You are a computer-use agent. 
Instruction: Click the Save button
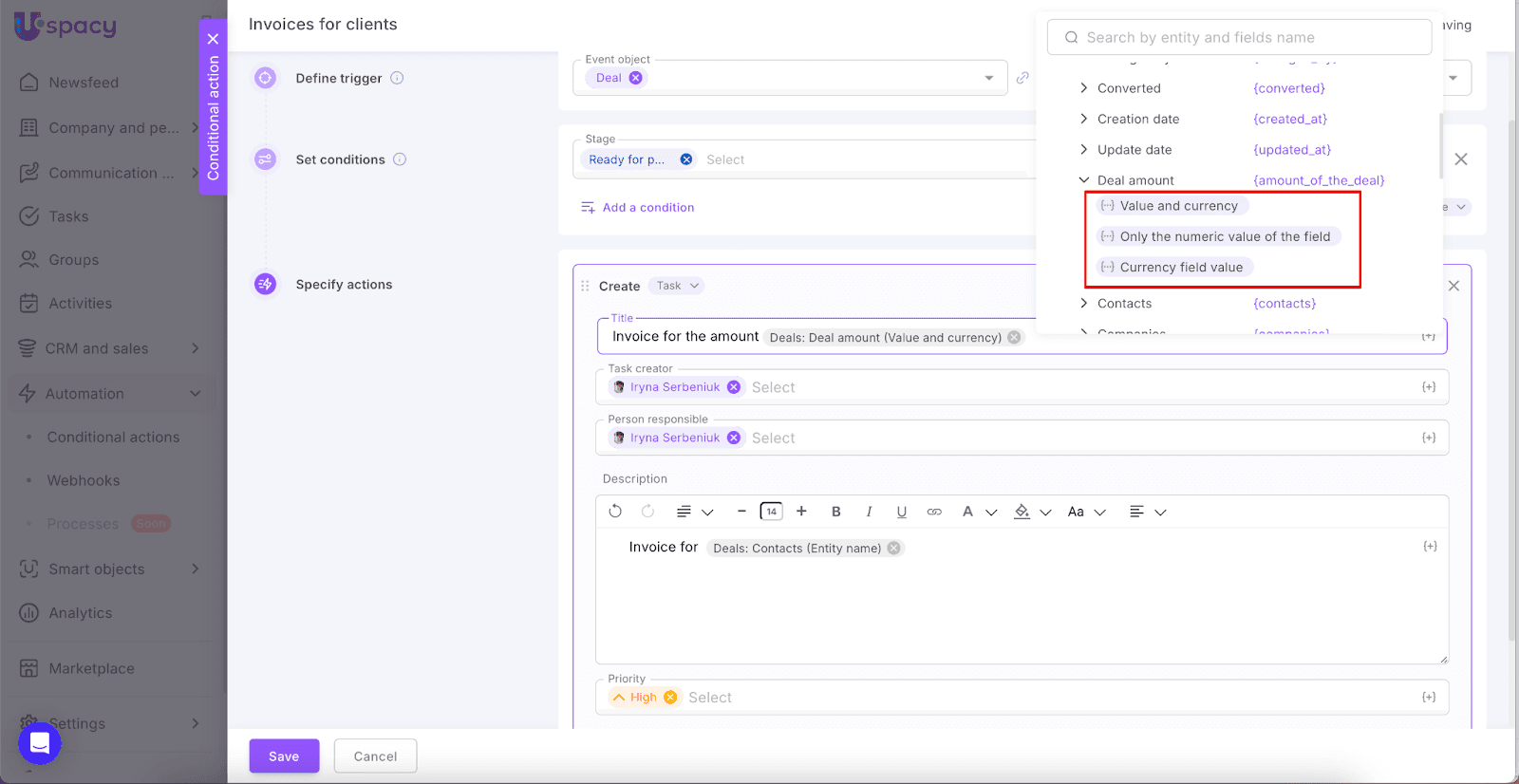point(284,756)
